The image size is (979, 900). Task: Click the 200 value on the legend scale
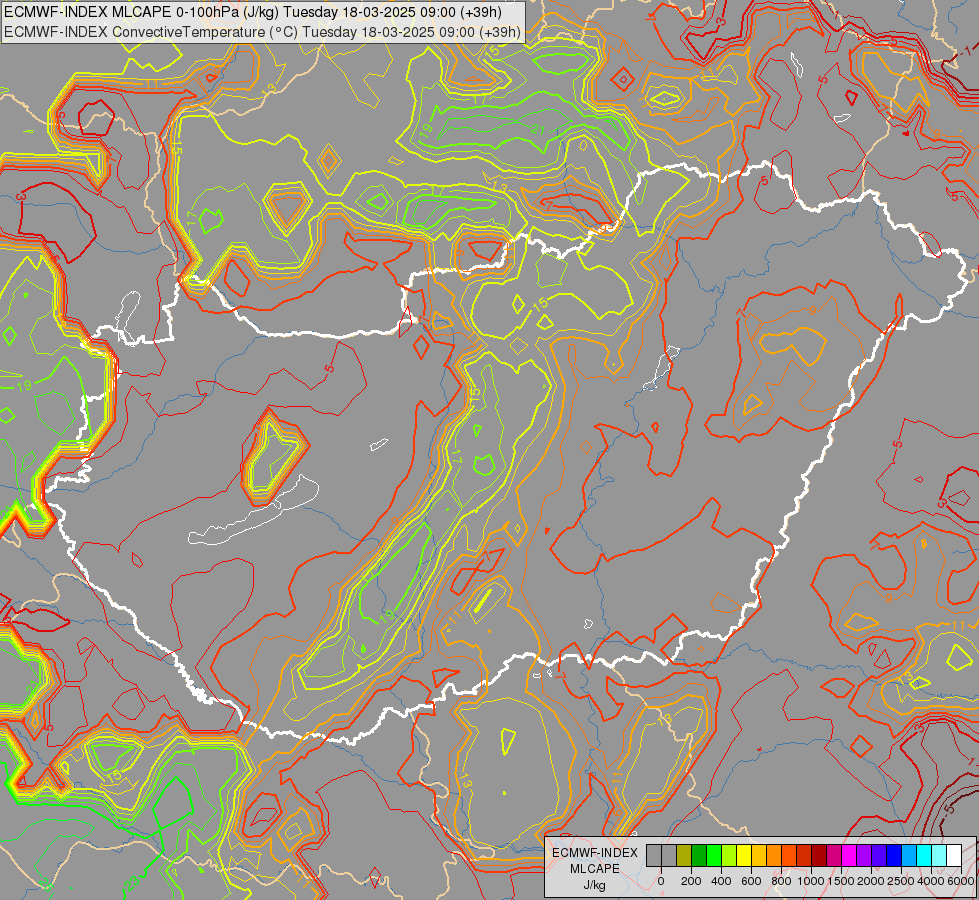(691, 881)
